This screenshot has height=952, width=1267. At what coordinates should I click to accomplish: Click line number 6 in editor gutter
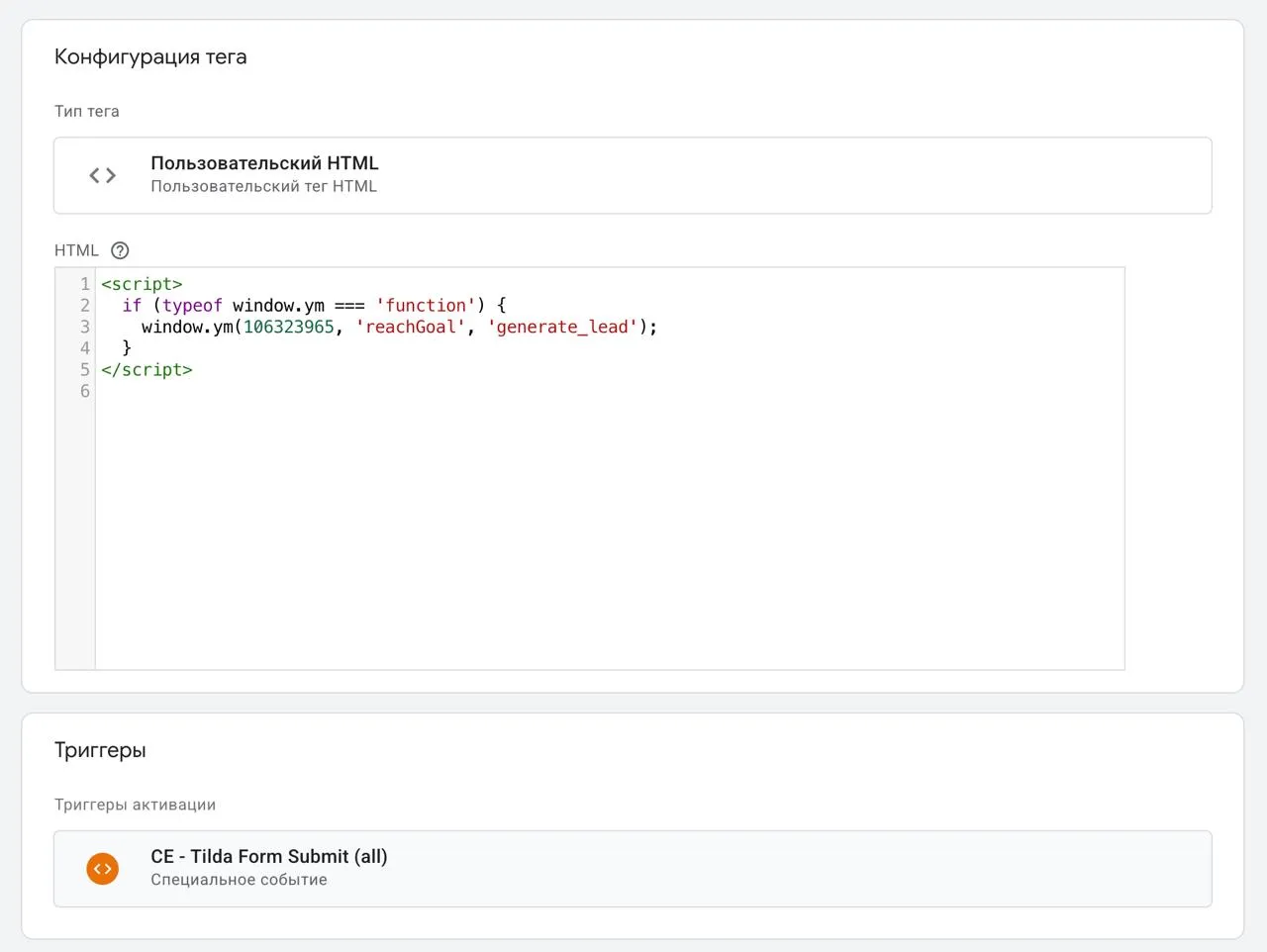(x=85, y=391)
